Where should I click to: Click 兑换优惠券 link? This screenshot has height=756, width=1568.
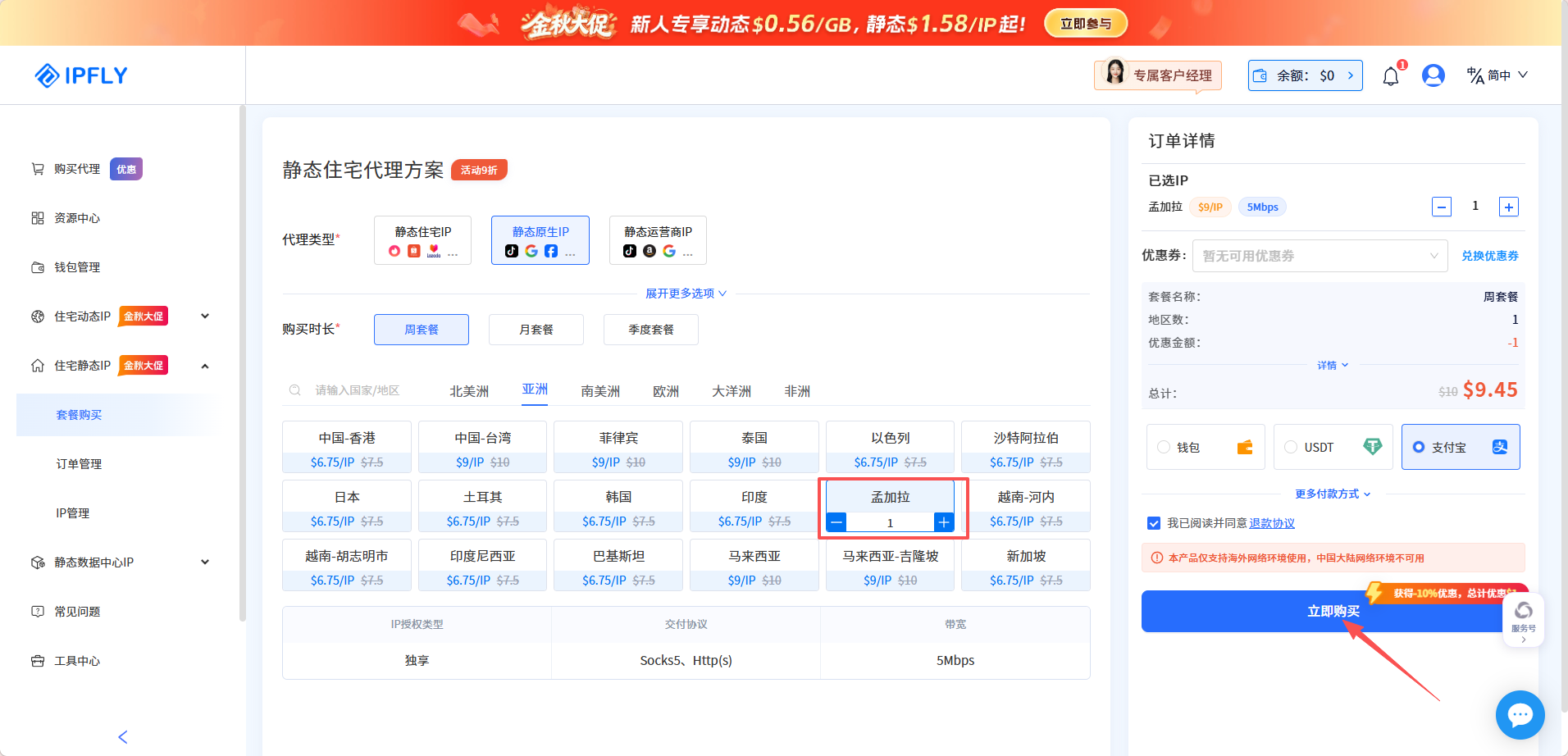coord(1490,256)
